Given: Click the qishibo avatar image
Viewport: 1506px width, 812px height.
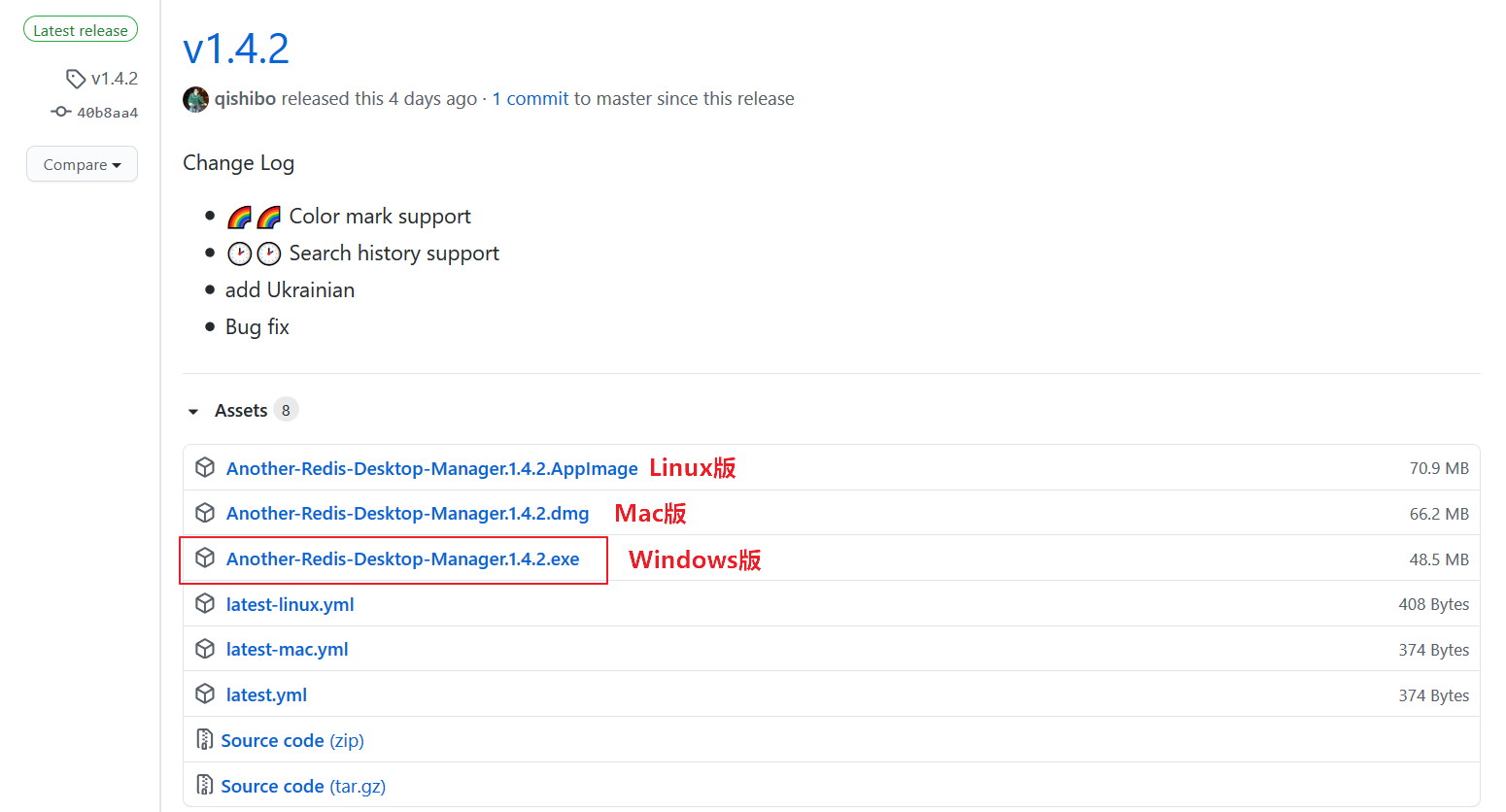Looking at the screenshot, I should (x=196, y=99).
